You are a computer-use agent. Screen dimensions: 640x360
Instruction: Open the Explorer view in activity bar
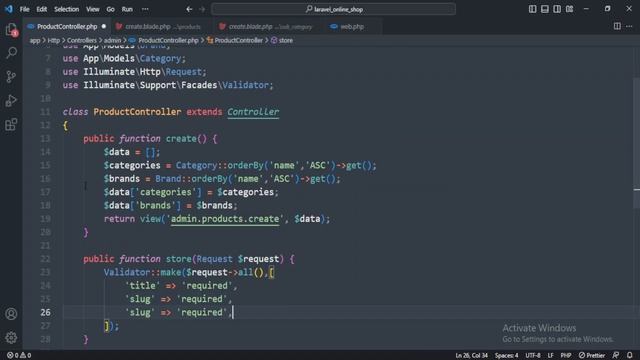pyautogui.click(x=11, y=29)
